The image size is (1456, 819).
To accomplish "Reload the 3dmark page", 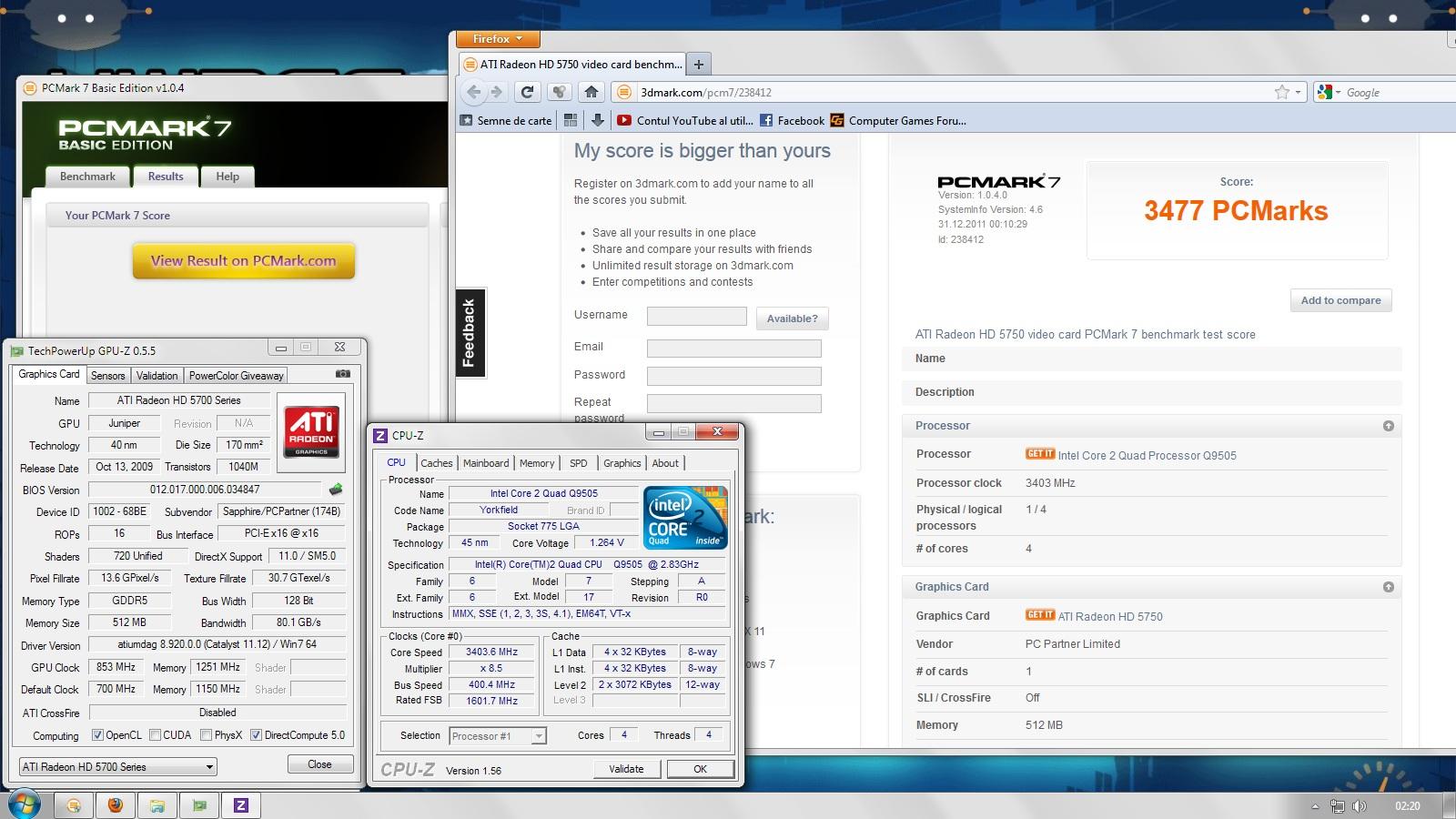I will click(527, 92).
